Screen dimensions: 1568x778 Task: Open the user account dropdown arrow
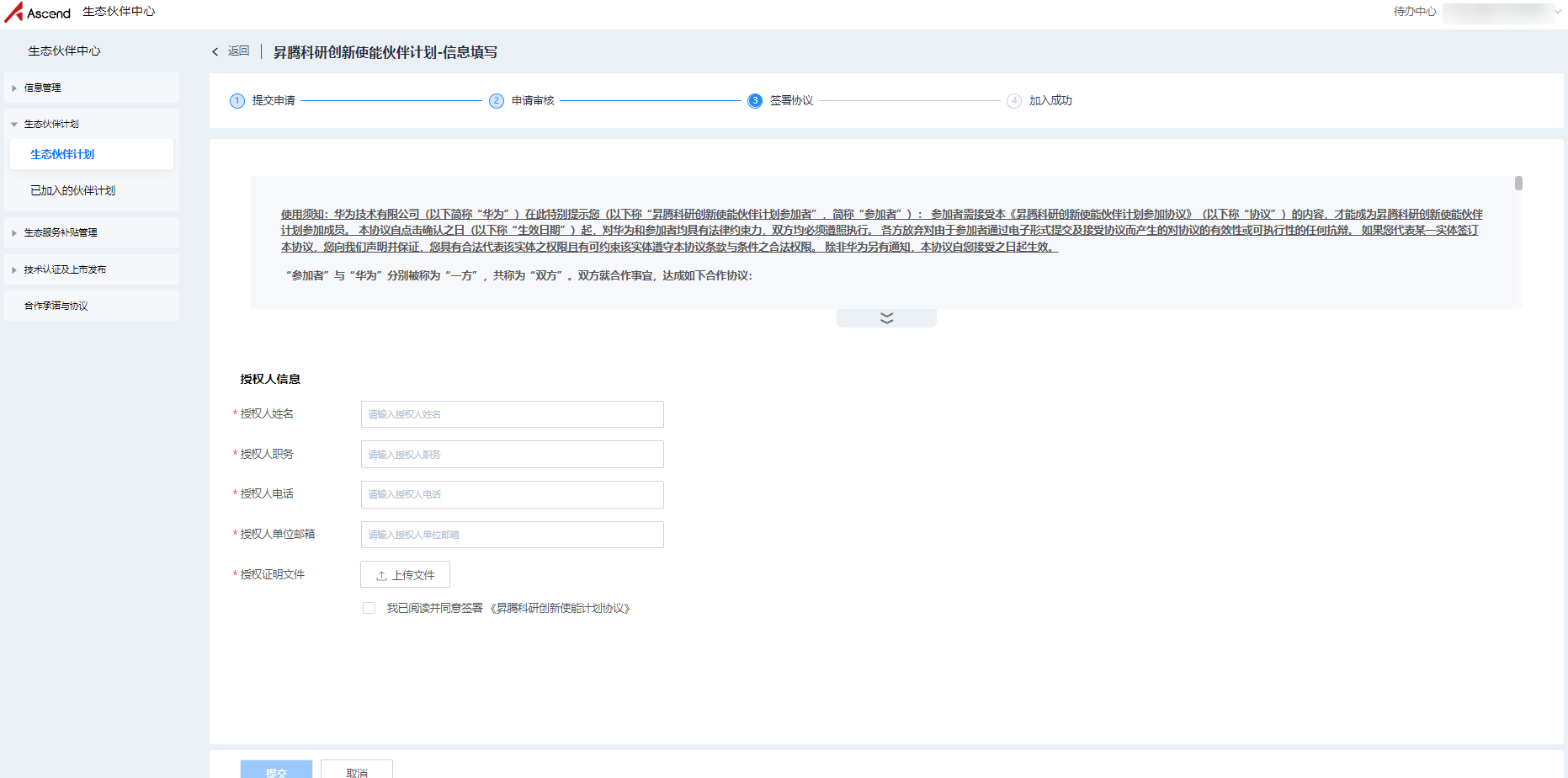1558,12
